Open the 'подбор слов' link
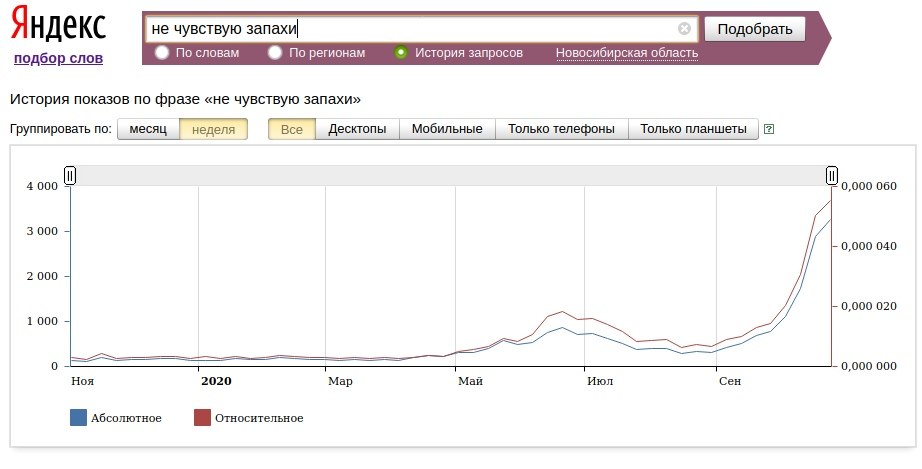 [58, 58]
